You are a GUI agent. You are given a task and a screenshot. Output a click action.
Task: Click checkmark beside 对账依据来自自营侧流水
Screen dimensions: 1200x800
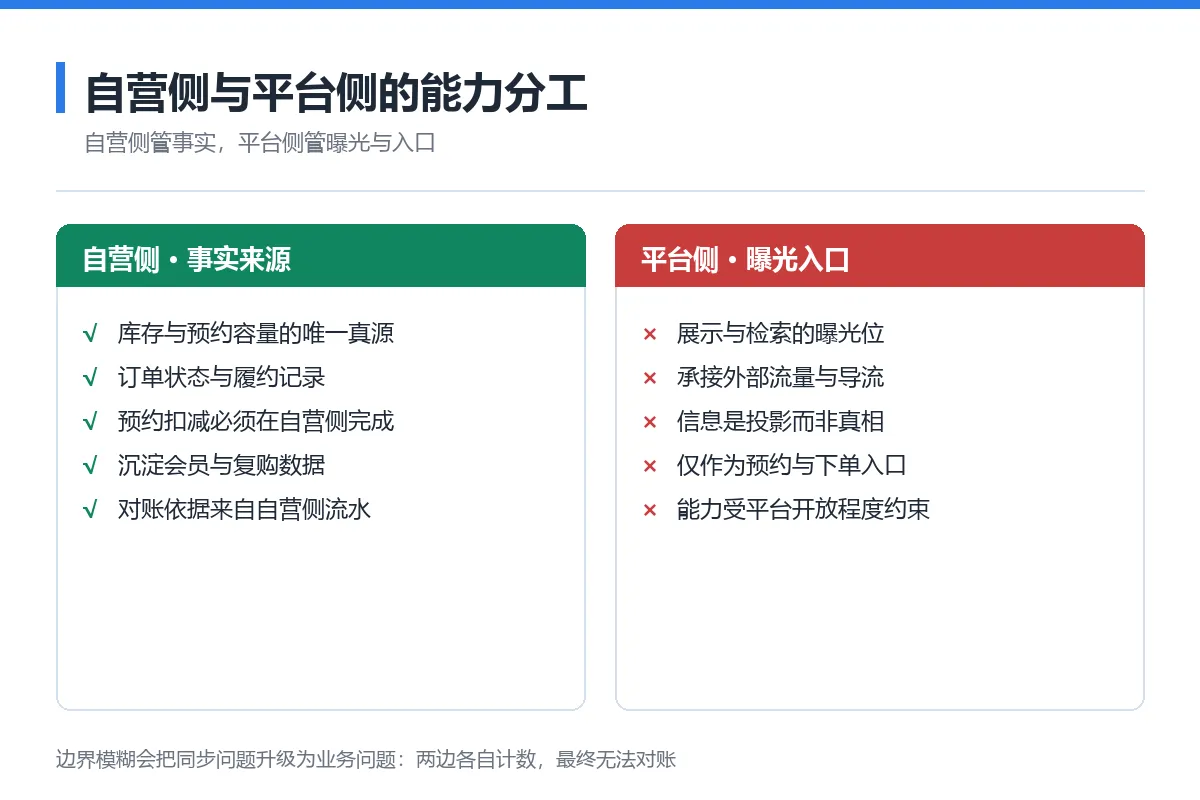click(90, 510)
